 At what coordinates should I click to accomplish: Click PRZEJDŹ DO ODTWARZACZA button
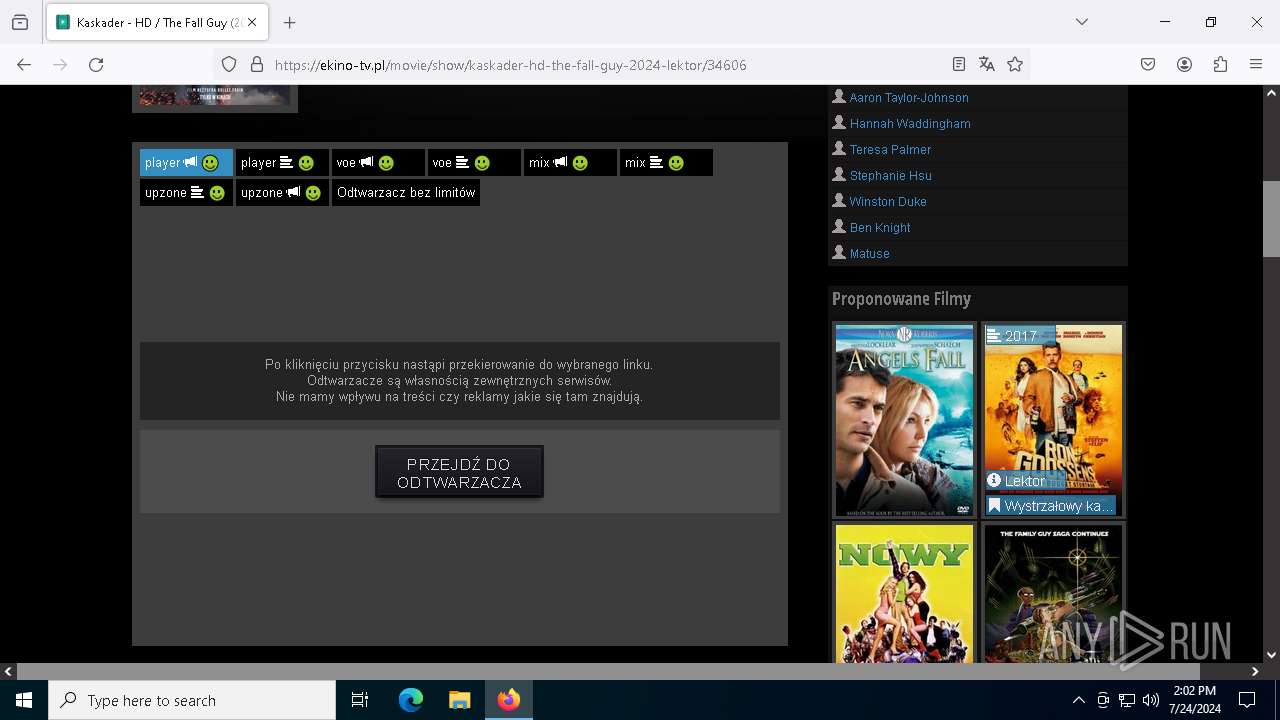459,472
